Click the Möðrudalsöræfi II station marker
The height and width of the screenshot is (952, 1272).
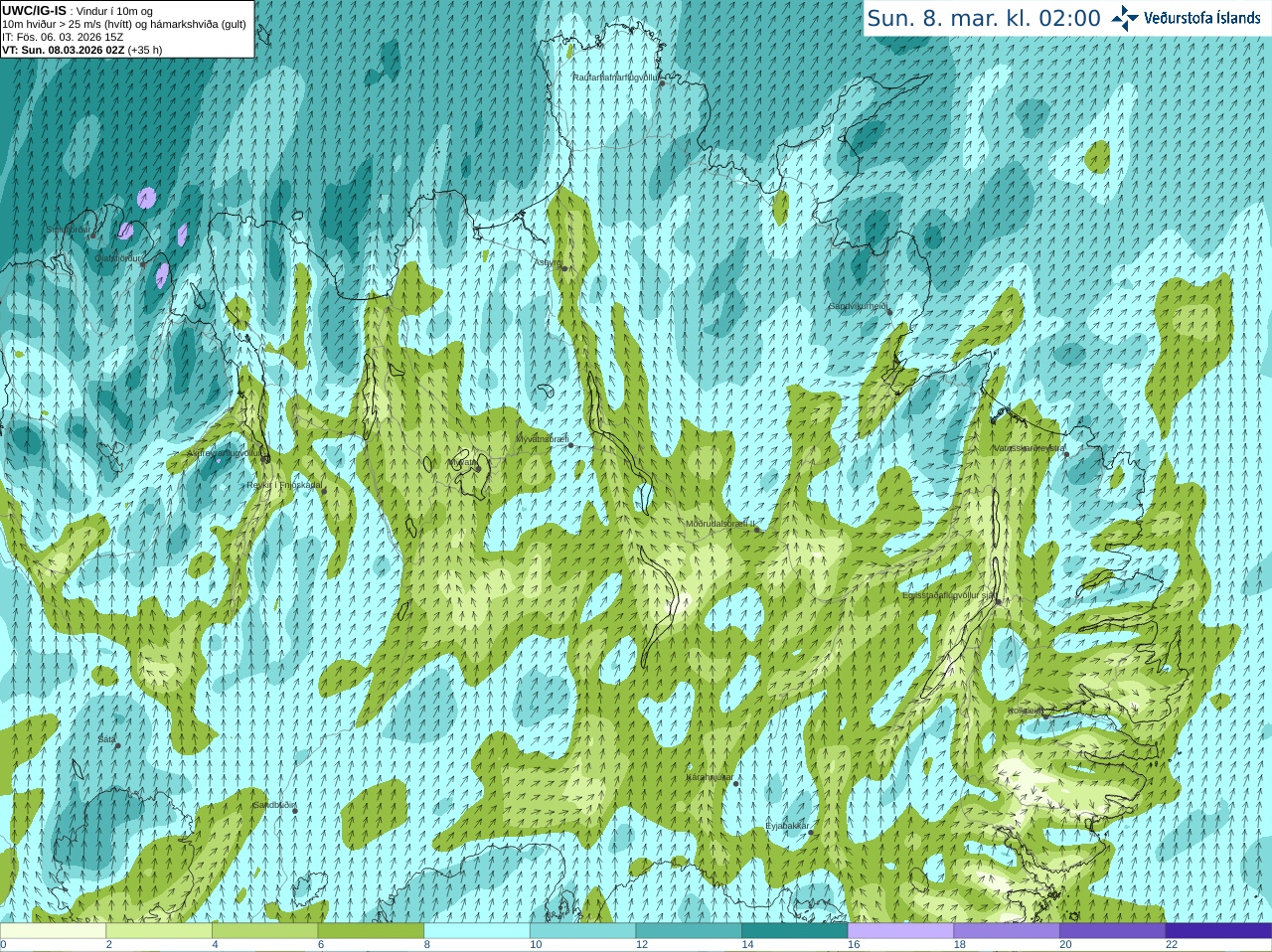point(757,529)
